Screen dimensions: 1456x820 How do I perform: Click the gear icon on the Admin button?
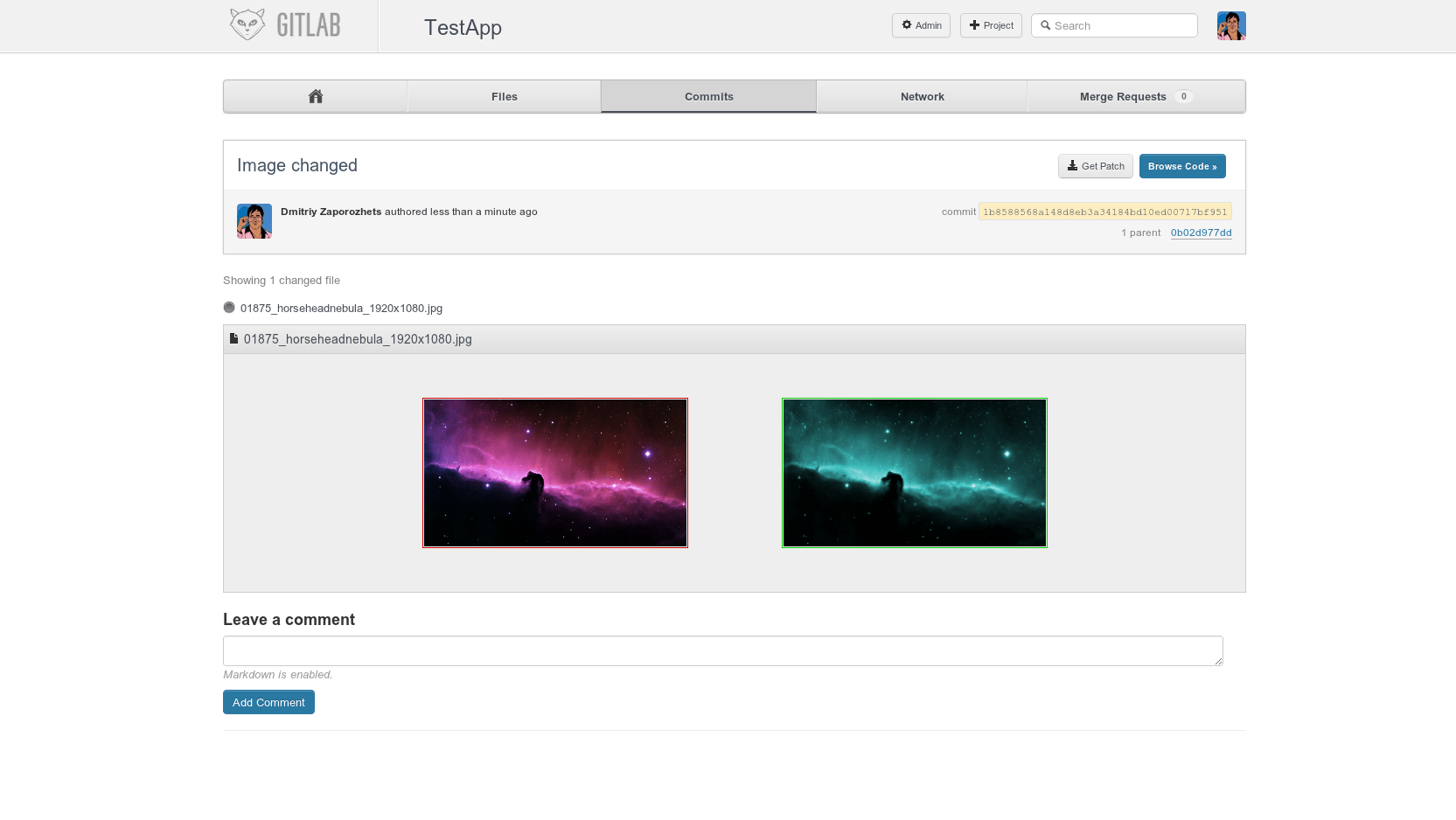(x=906, y=25)
